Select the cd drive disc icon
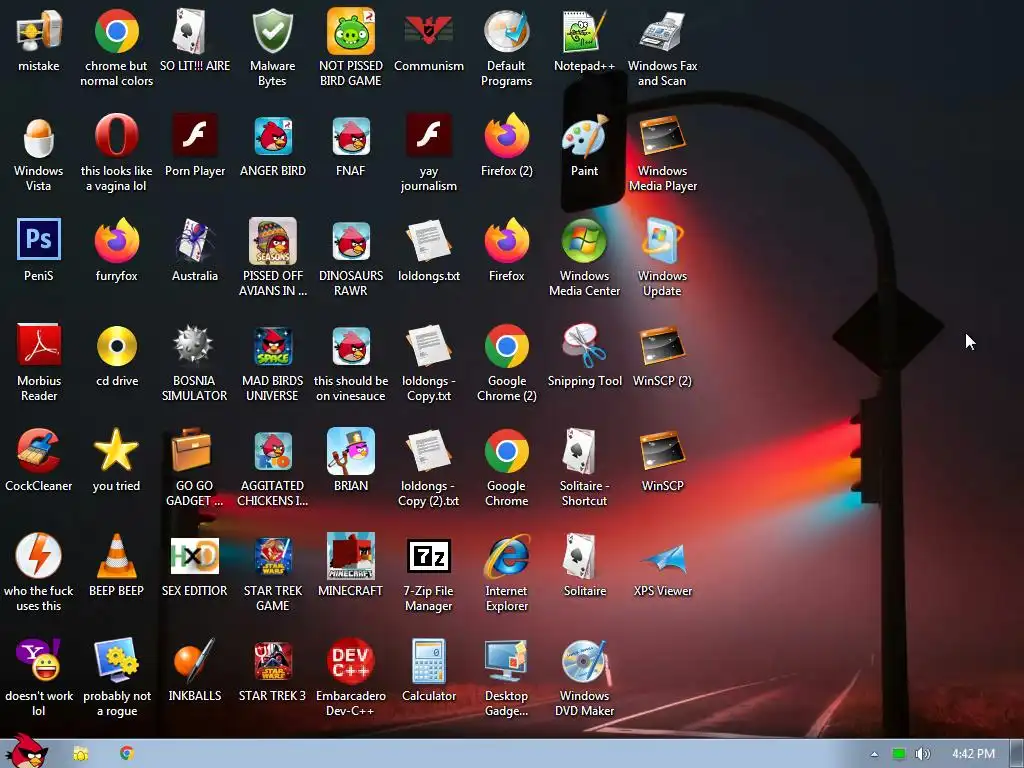 (116, 346)
